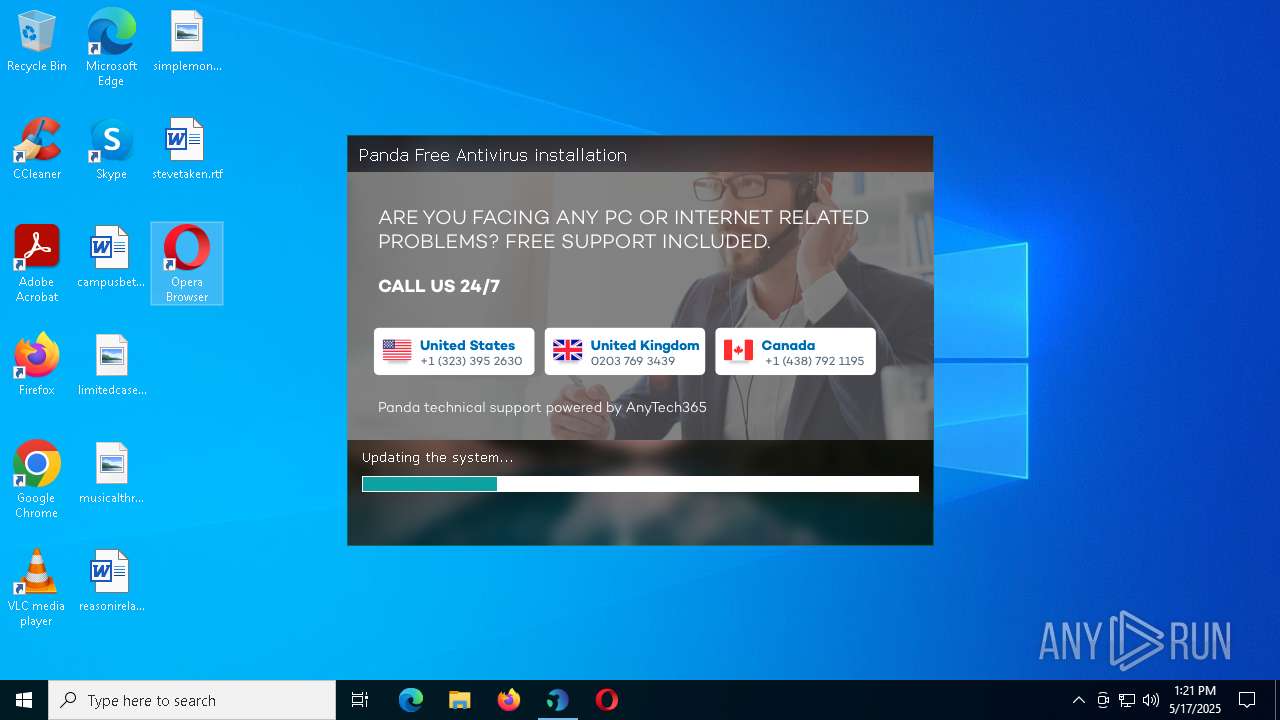Viewport: 1280px width, 720px height.
Task: Click the US flag icon
Action: coord(397,351)
